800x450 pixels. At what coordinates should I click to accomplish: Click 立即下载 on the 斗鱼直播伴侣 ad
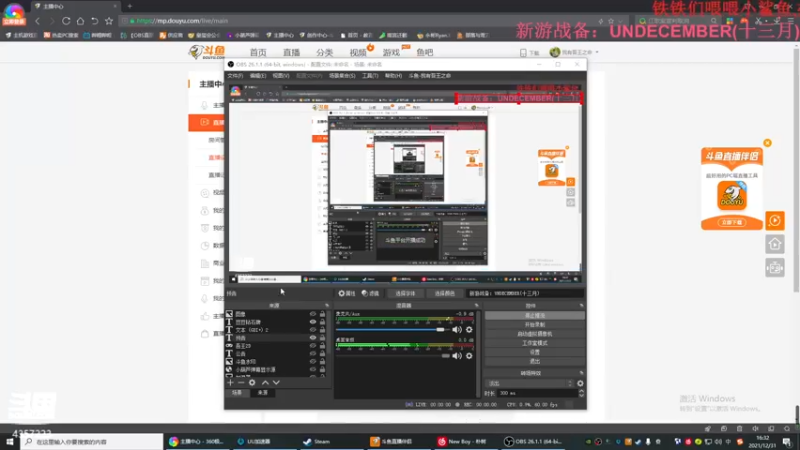[x=732, y=222]
